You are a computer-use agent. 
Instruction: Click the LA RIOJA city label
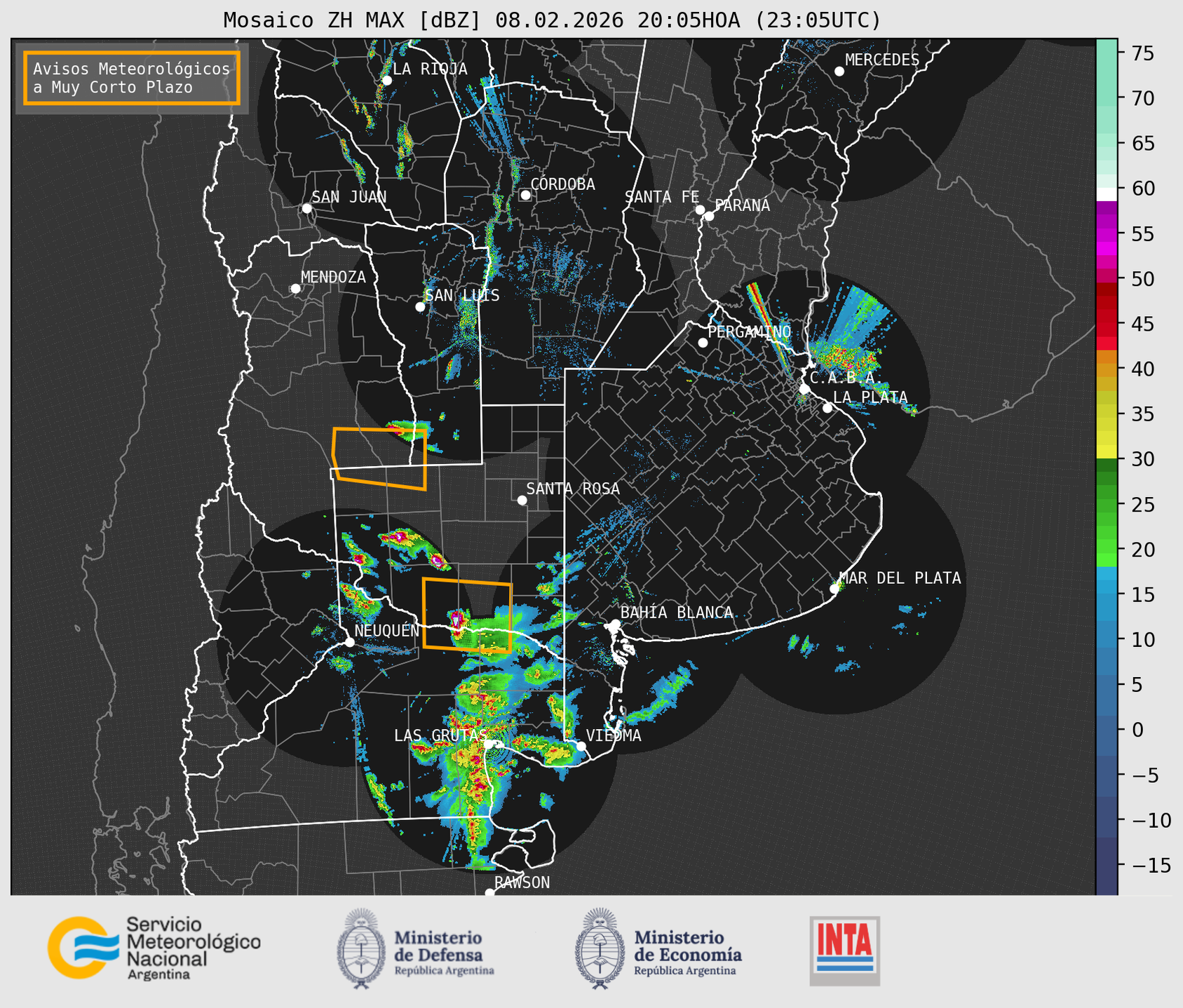coord(430,69)
